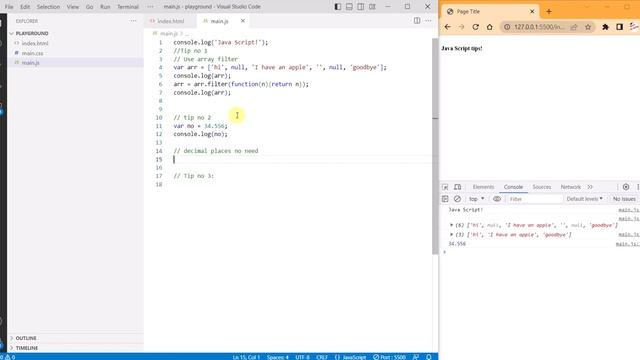Click the main.js breadcrumb above the editor
This screenshot has width=640, height=360.
pos(169,33)
